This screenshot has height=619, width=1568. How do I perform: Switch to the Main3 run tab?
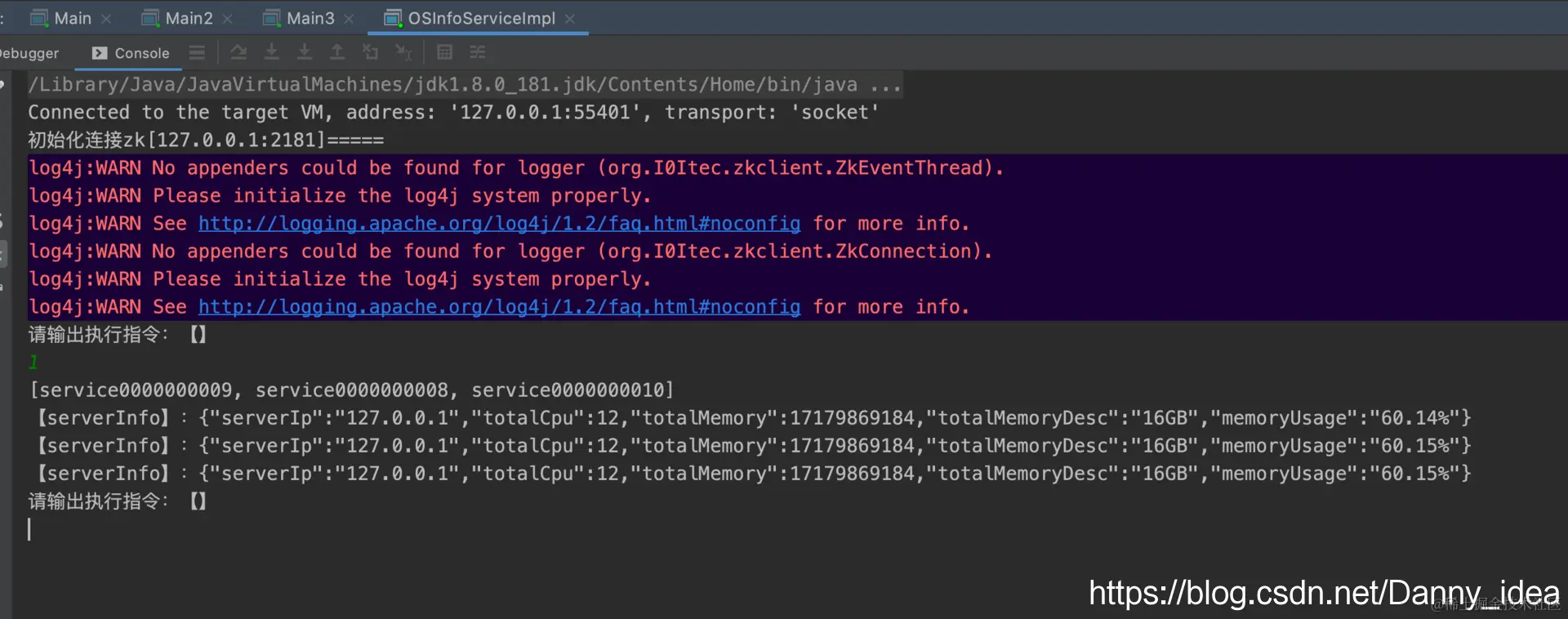[310, 18]
